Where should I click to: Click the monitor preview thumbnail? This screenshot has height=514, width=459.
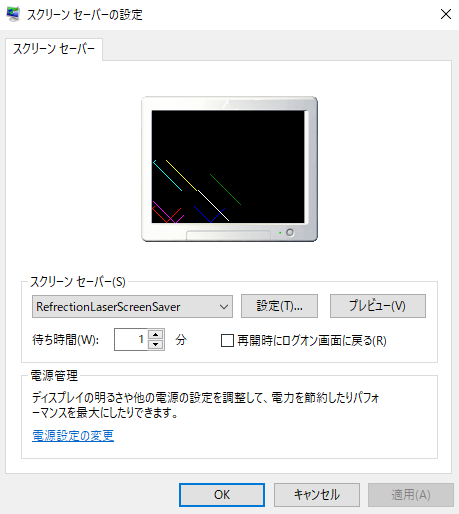pos(229,169)
